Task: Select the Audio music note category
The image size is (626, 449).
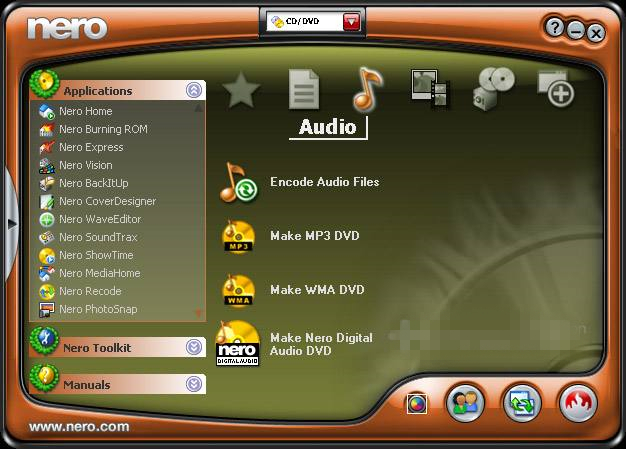Action: pyautogui.click(x=368, y=89)
